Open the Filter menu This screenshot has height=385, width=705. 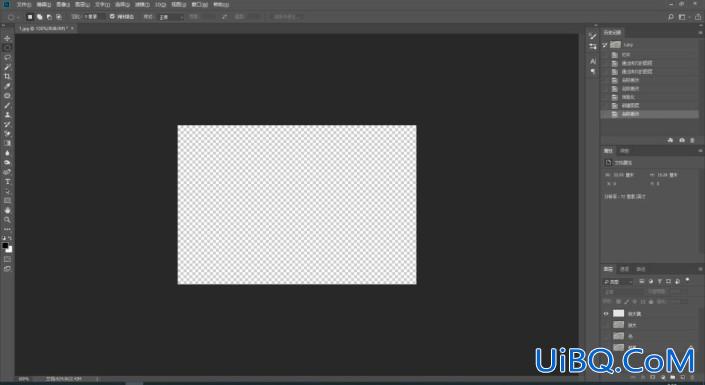142,4
